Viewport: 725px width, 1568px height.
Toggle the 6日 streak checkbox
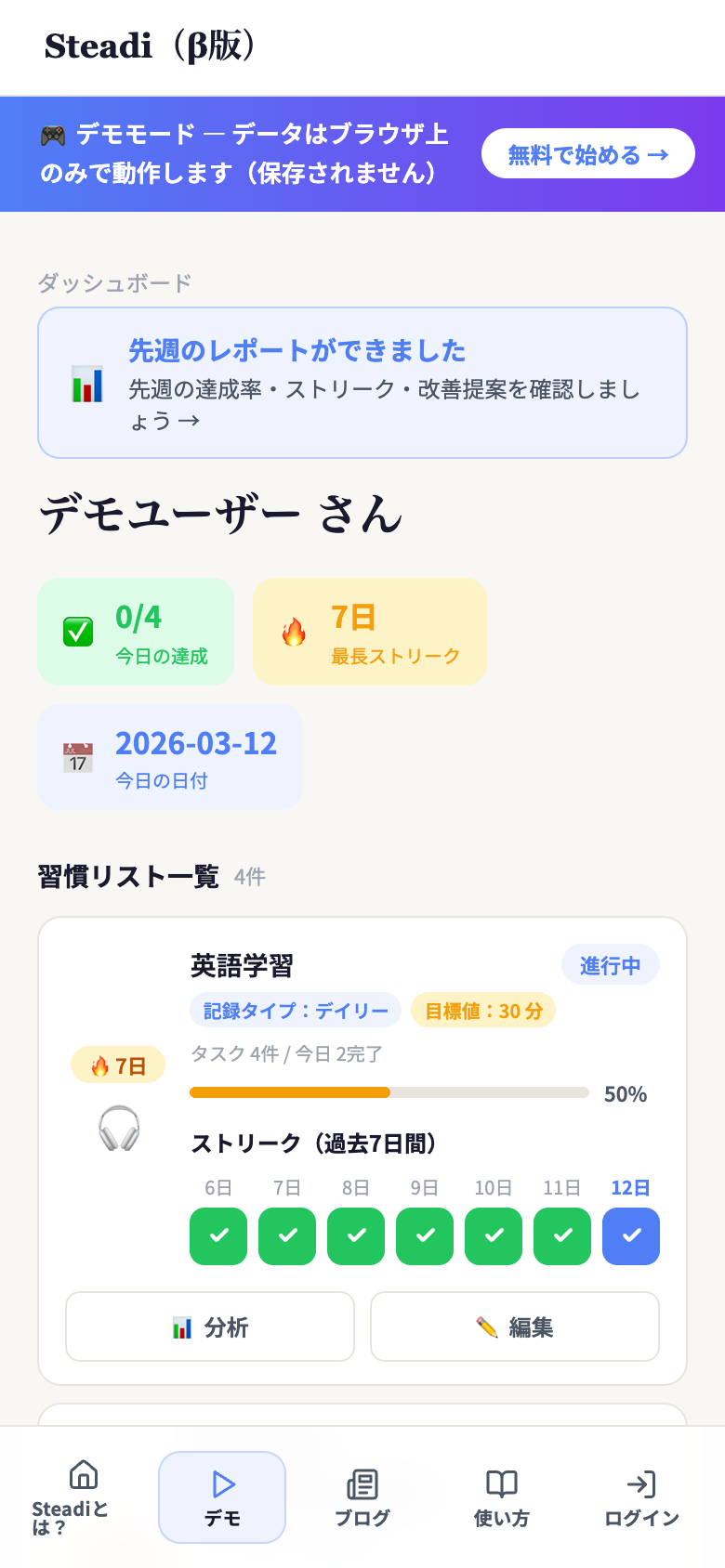(x=218, y=1235)
